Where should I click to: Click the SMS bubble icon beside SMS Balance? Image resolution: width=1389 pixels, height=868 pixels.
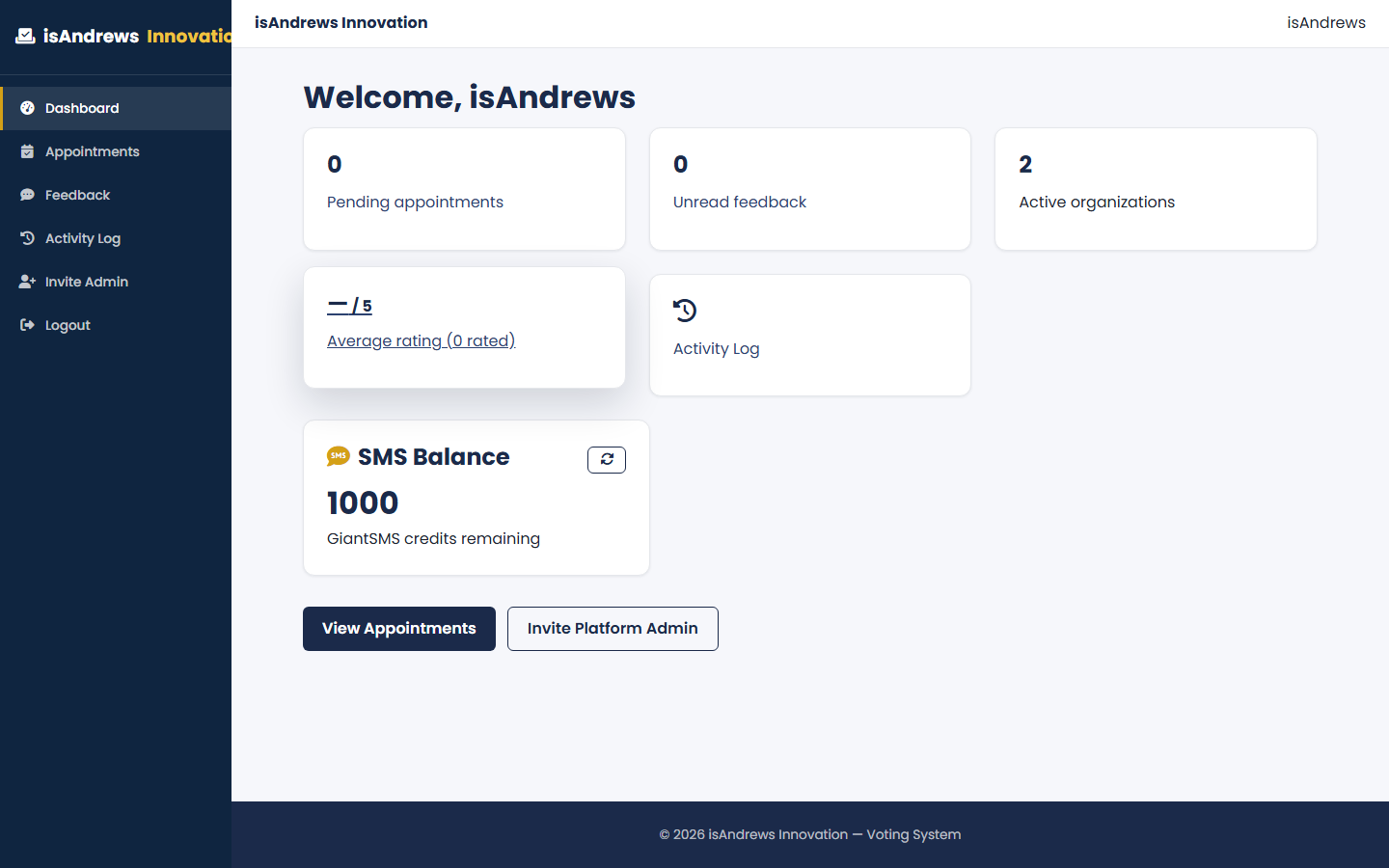tap(339, 456)
